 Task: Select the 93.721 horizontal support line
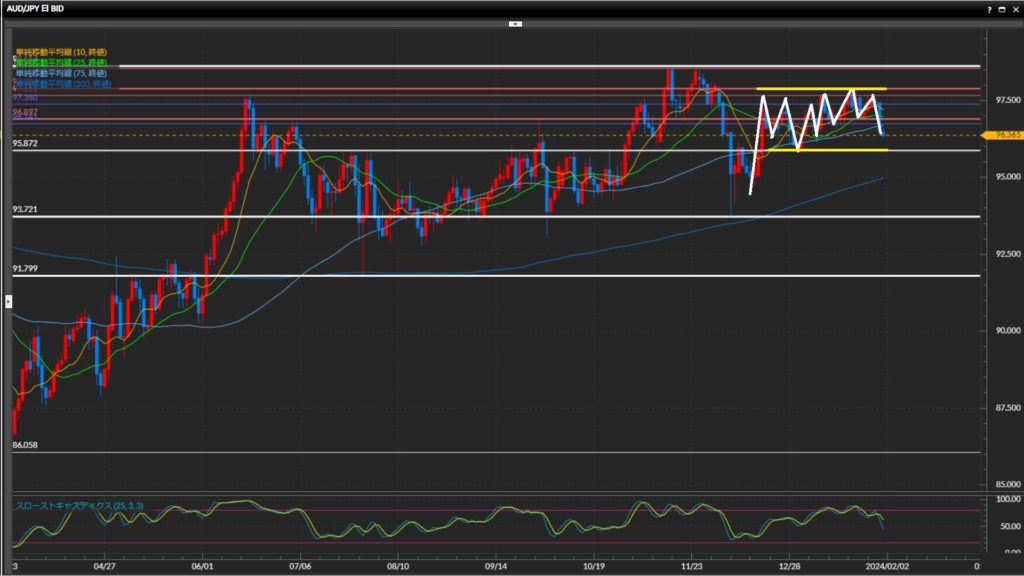point(500,216)
